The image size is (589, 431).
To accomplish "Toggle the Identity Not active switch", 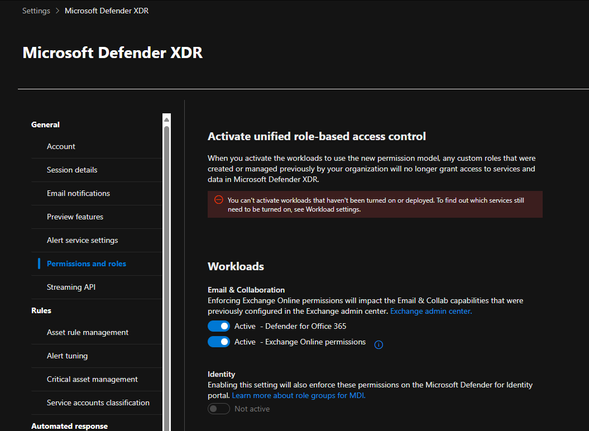I will click(x=219, y=409).
